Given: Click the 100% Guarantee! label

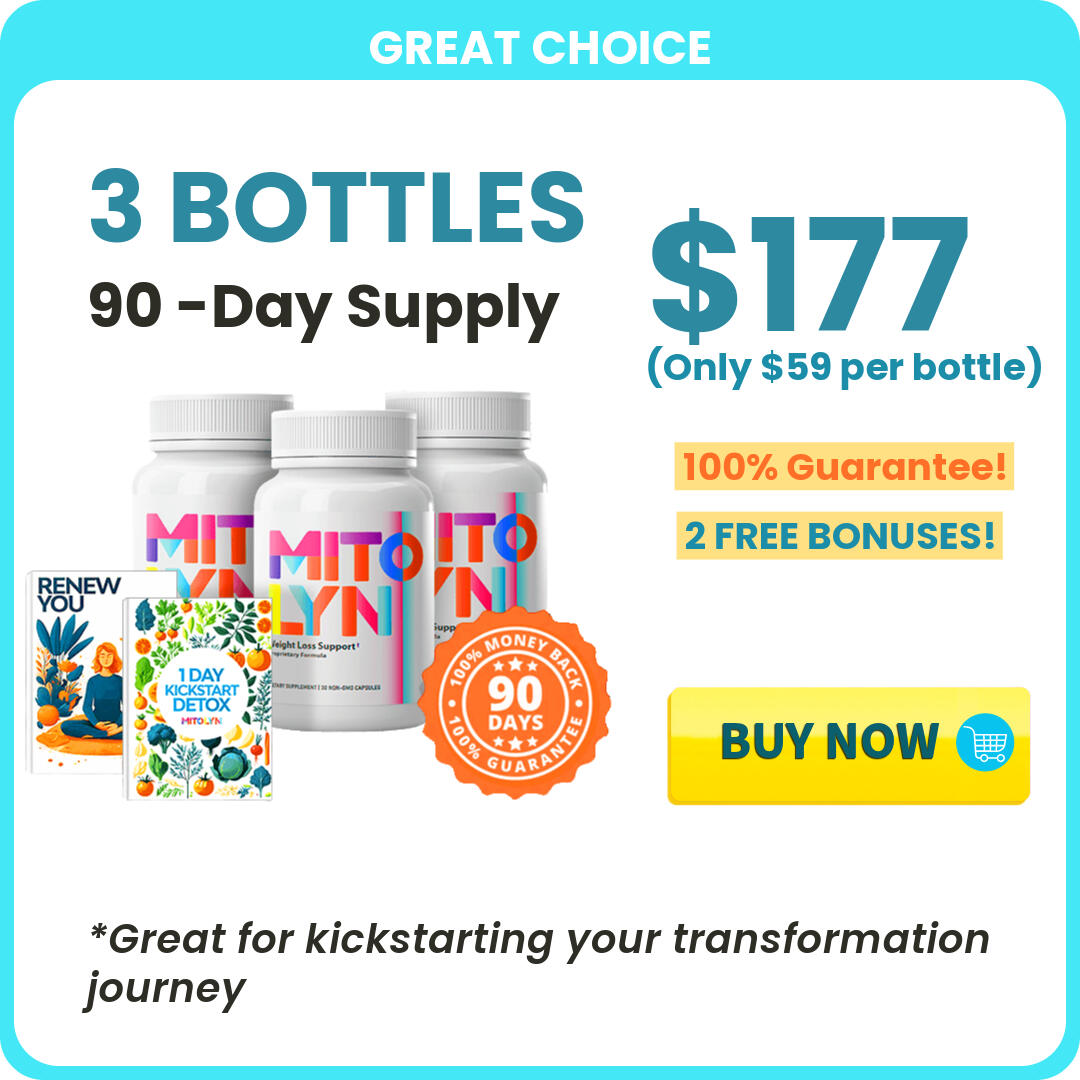Looking at the screenshot, I should (844, 466).
